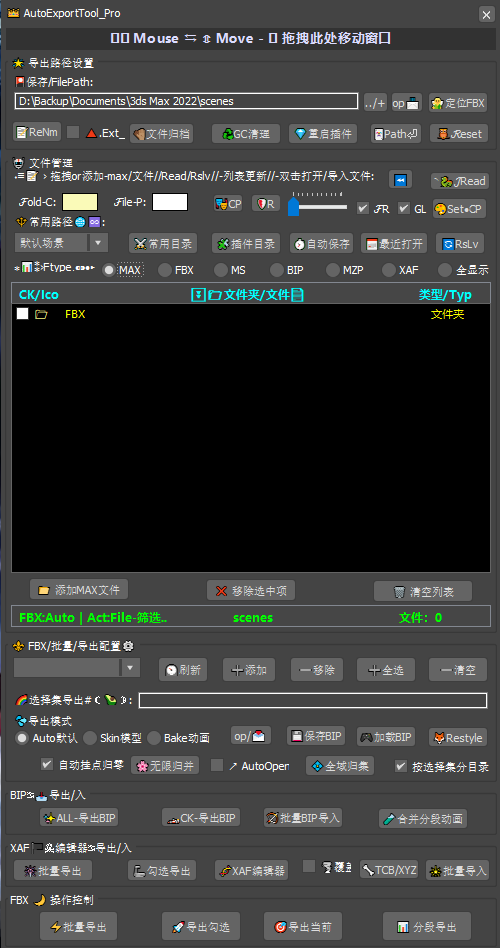Image resolution: width=500 pixels, height=948 pixels.
Task: Click the 文件归档 archive button
Action: click(x=161, y=134)
